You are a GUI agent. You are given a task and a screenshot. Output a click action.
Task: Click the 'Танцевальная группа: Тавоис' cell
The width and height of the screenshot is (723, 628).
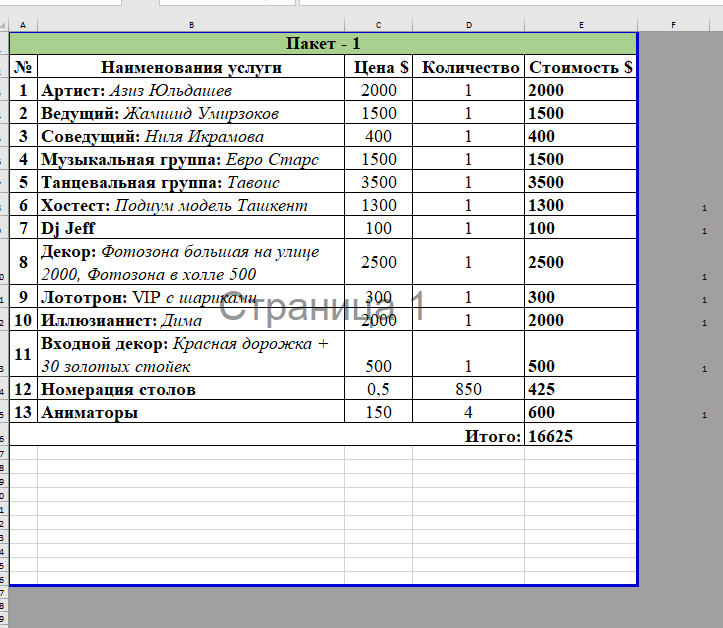(191, 182)
